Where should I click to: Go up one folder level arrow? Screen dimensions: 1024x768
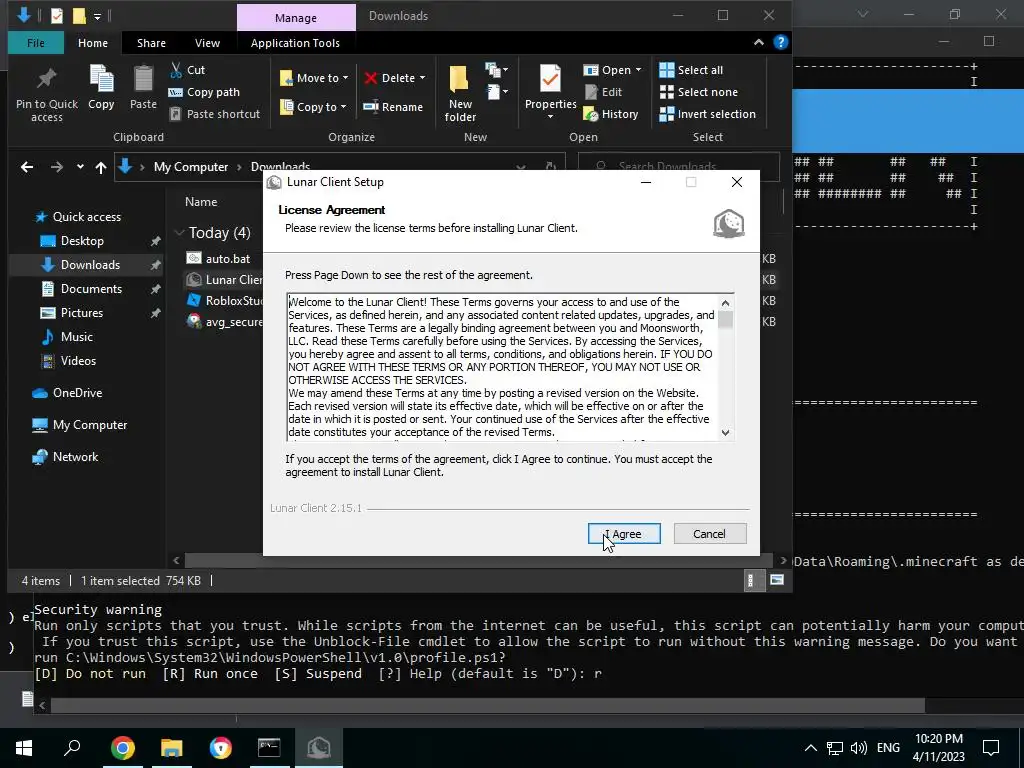click(x=101, y=167)
